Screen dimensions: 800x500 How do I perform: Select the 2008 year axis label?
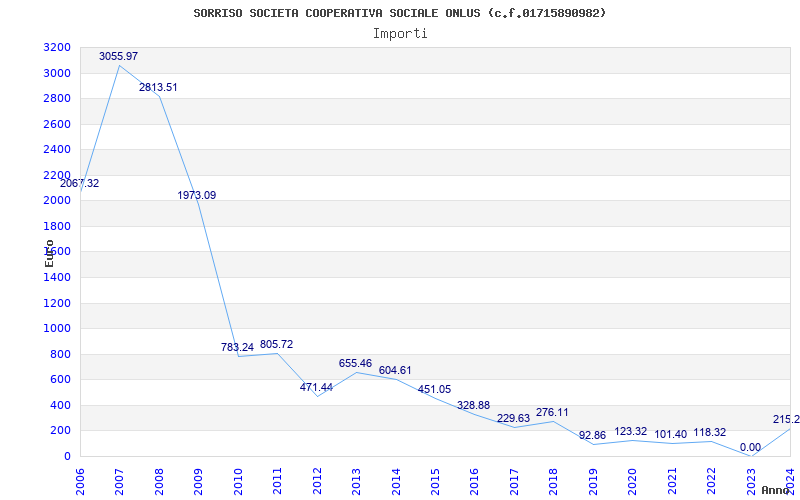(159, 483)
